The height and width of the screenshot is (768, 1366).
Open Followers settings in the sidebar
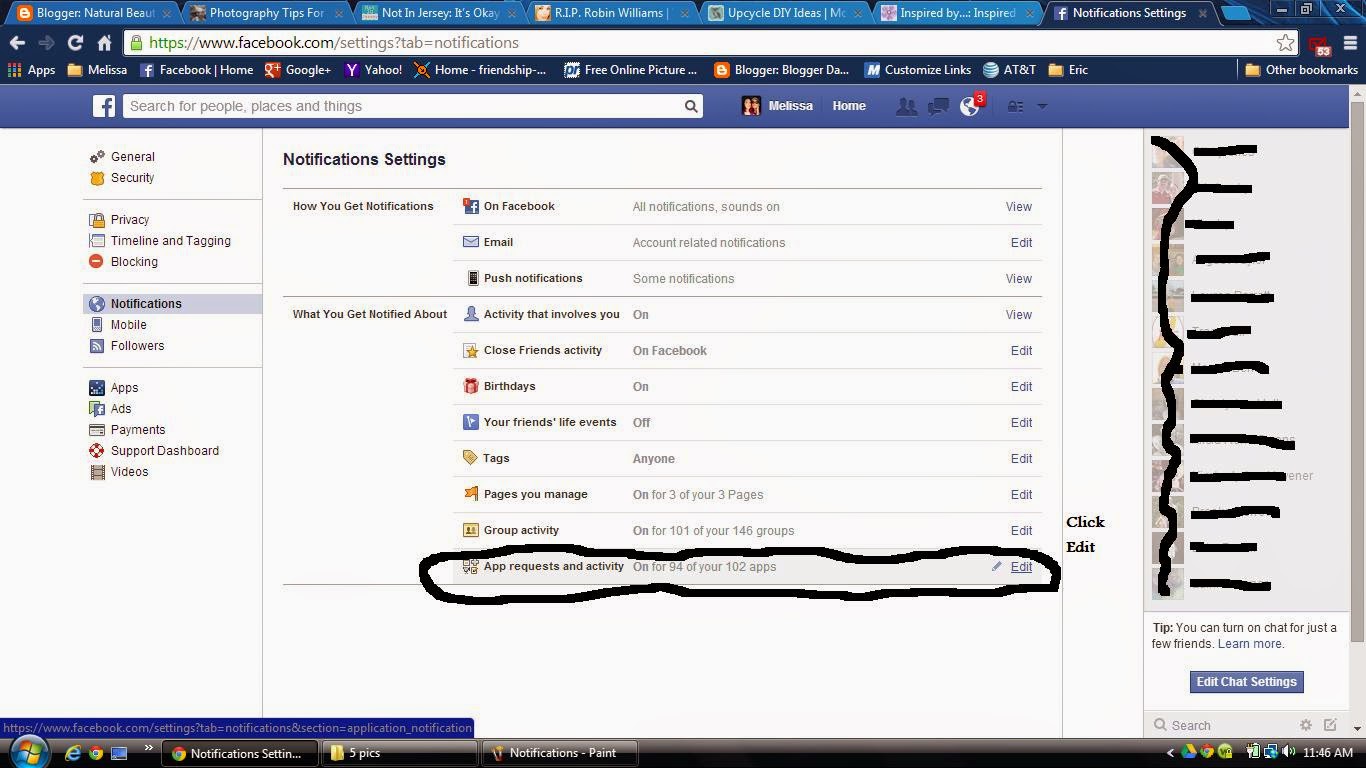click(x=137, y=346)
